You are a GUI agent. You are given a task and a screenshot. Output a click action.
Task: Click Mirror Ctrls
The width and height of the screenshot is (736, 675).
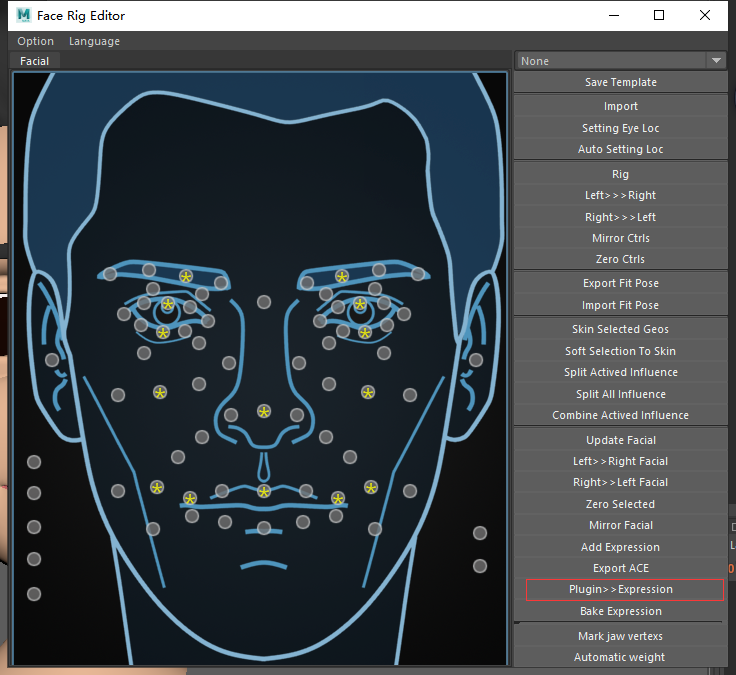621,238
